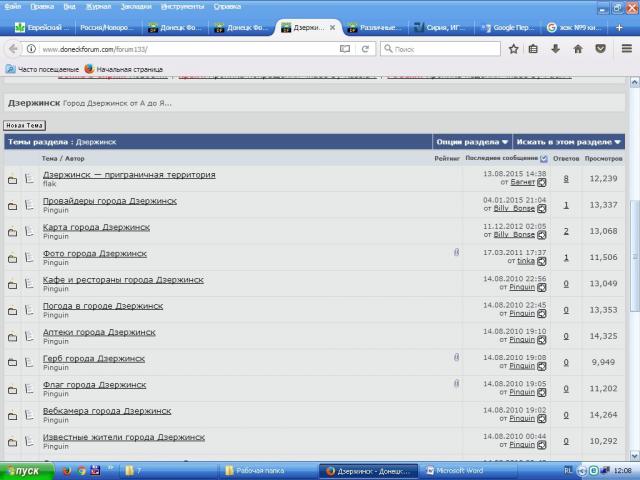Open thread Вебкамера города Дзержинск
This screenshot has height=480, width=640.
[x=106, y=411]
